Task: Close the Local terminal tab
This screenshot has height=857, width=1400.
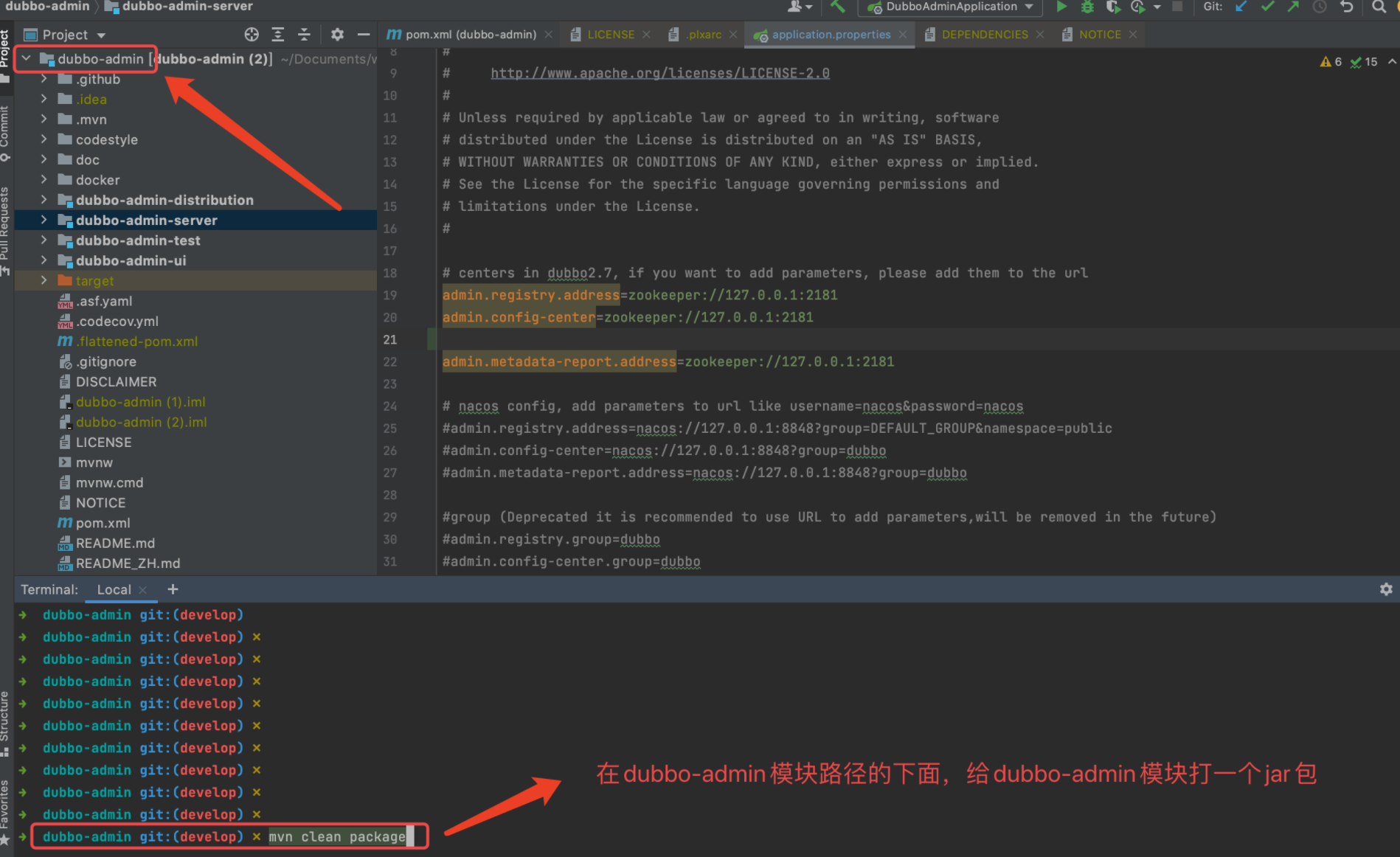Action: tap(143, 590)
